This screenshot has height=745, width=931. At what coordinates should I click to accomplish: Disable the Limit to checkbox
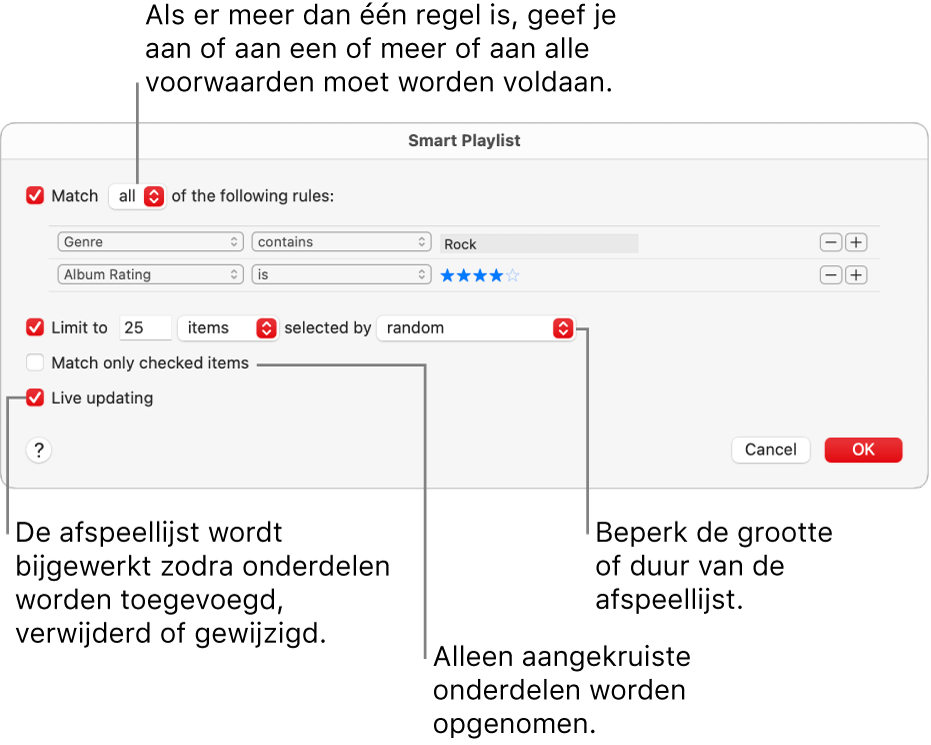(35, 327)
